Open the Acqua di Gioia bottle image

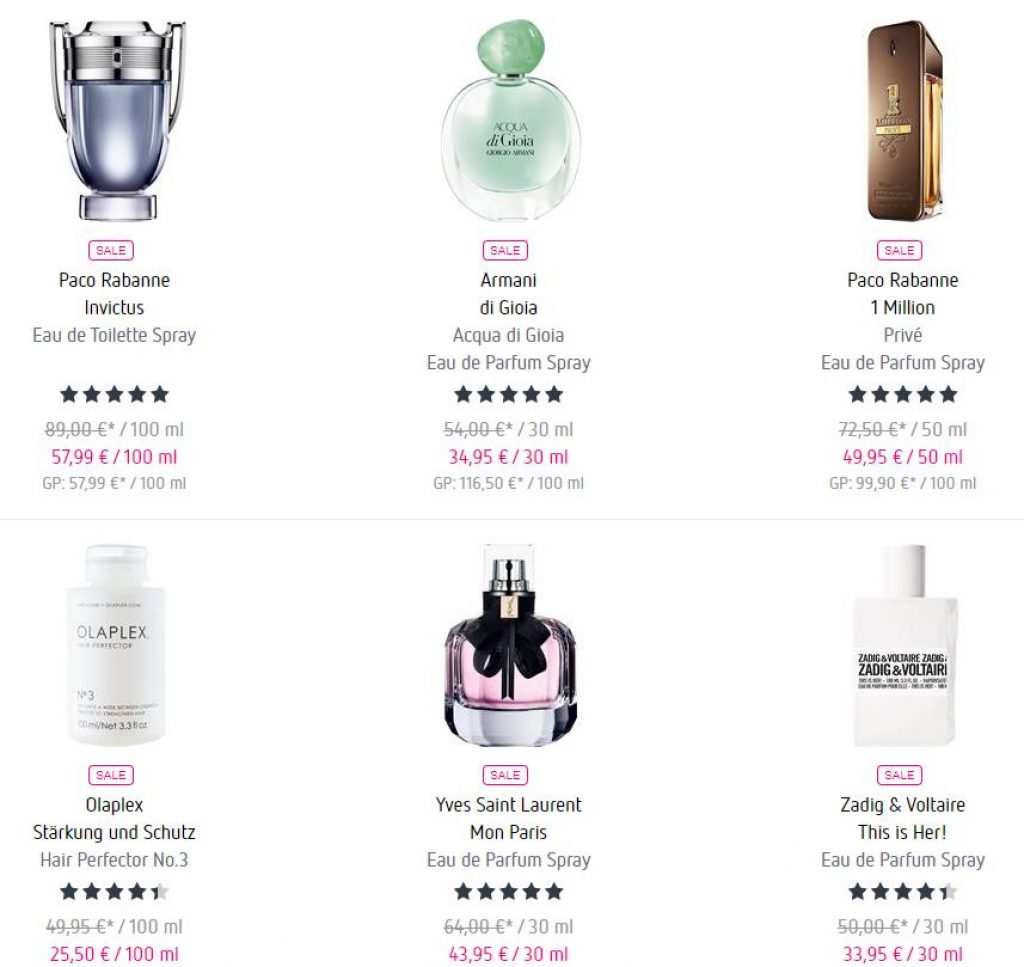coord(509,121)
